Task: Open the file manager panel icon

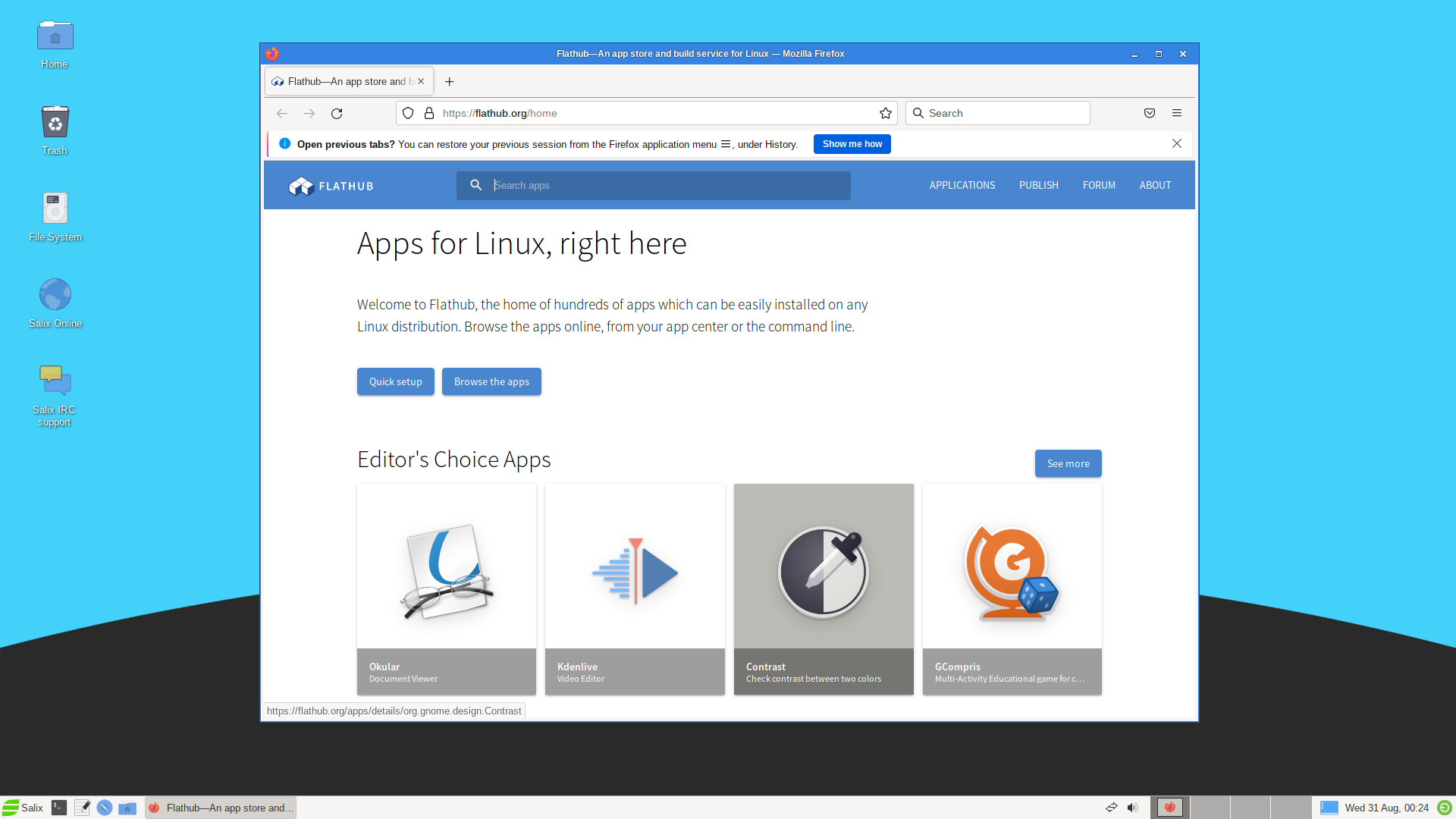Action: pyautogui.click(x=127, y=808)
